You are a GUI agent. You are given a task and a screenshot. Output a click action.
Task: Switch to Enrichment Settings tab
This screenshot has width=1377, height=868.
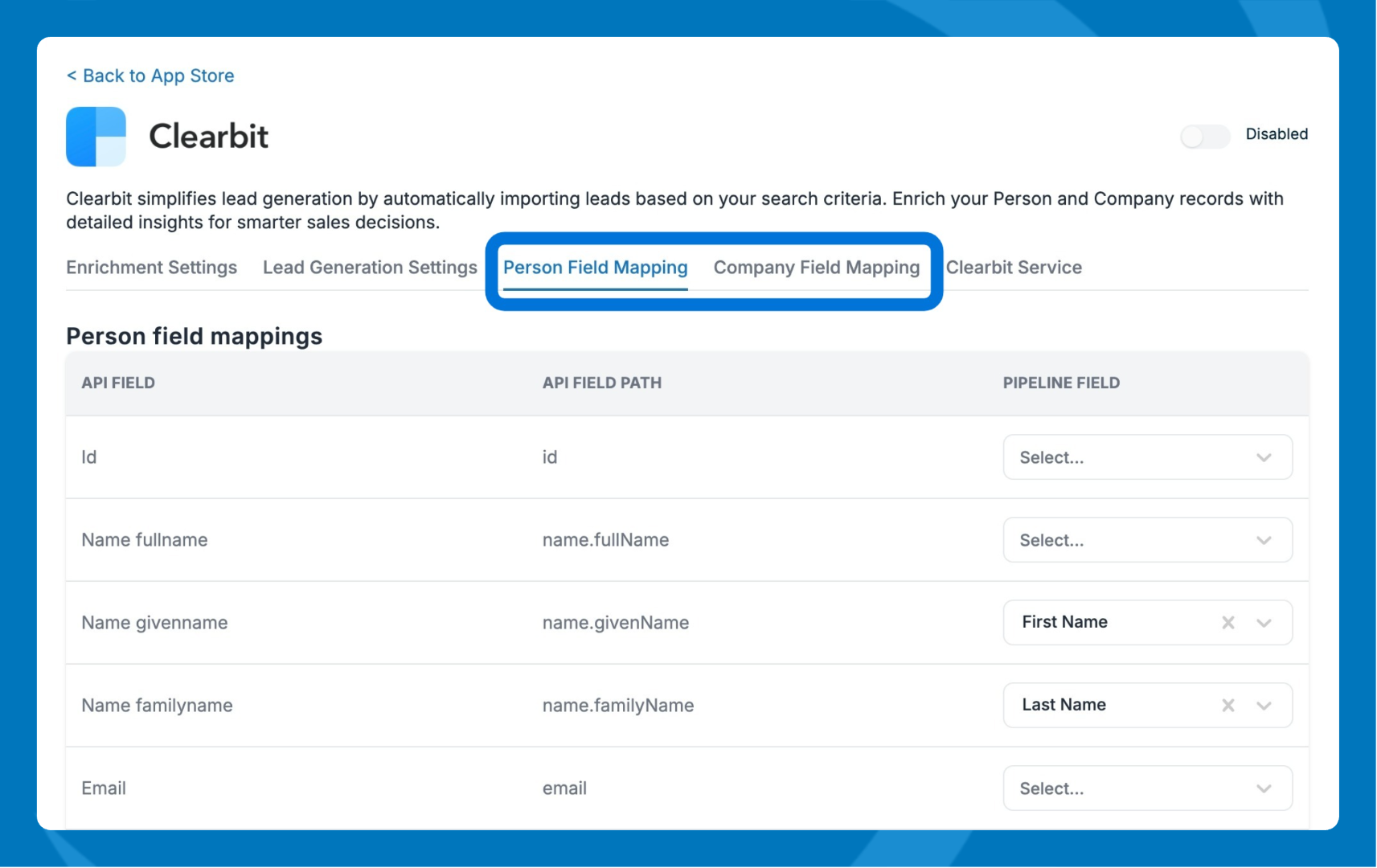point(151,268)
